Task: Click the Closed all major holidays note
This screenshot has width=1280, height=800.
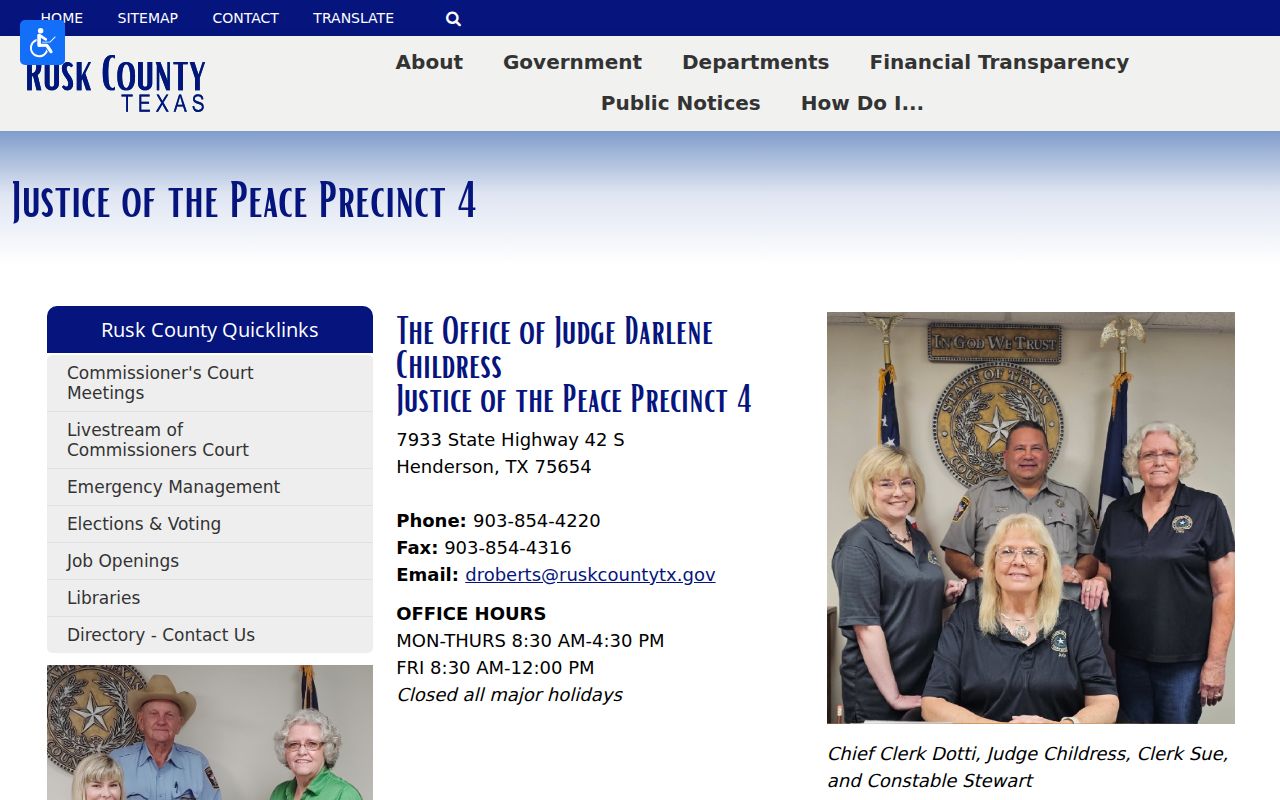Action: (x=510, y=695)
